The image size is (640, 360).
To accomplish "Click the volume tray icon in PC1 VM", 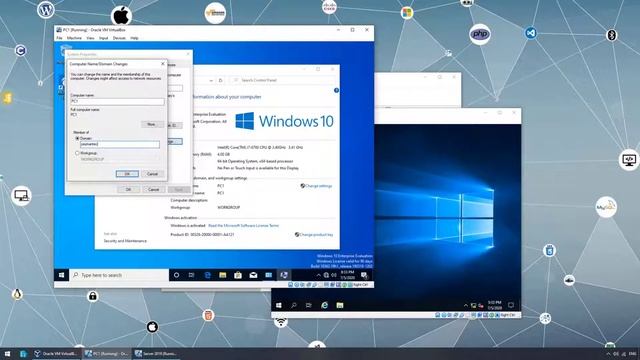I will (333, 275).
